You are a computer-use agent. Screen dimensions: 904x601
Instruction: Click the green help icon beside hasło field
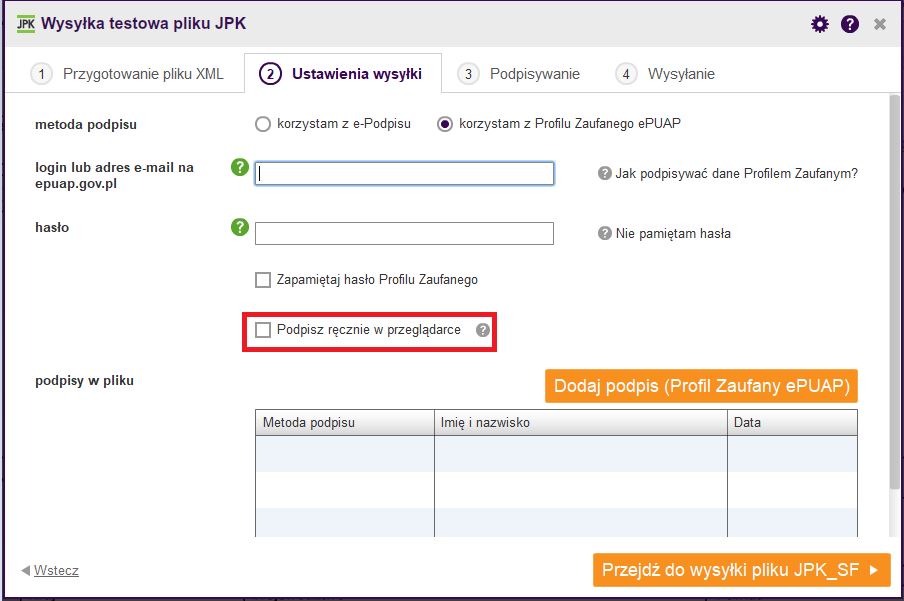pyautogui.click(x=240, y=227)
